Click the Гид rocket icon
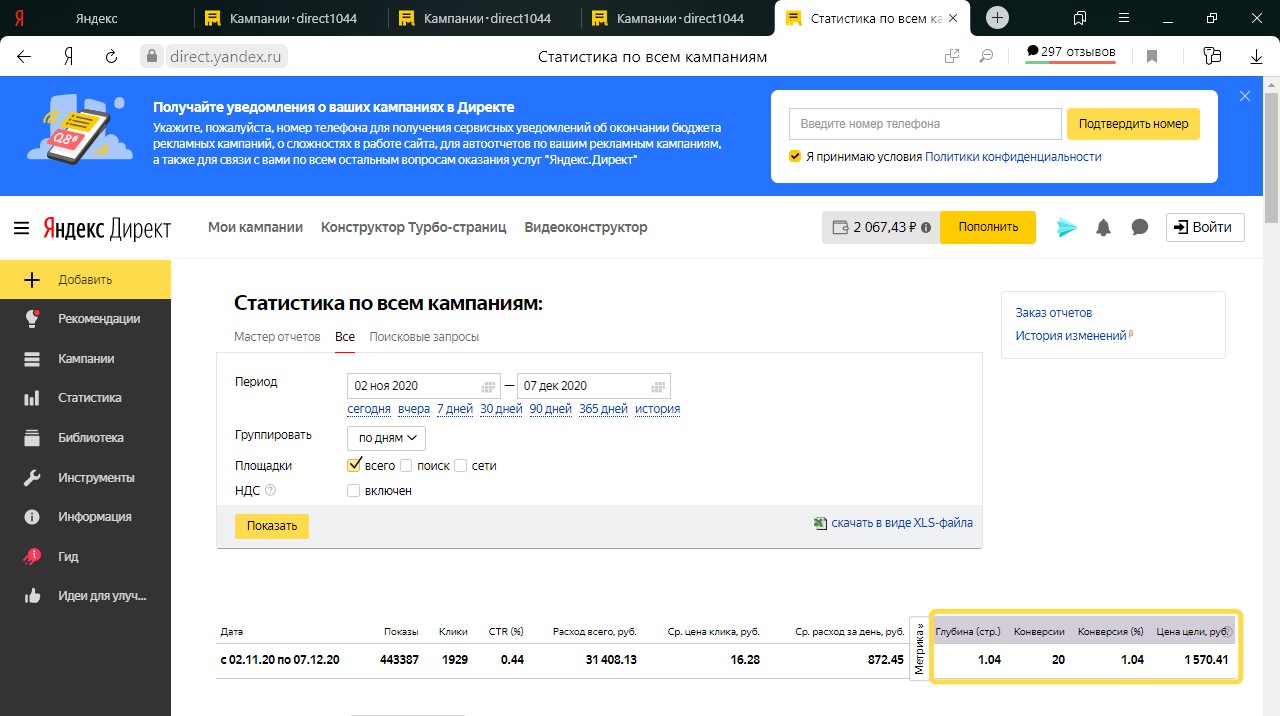 click(32, 557)
